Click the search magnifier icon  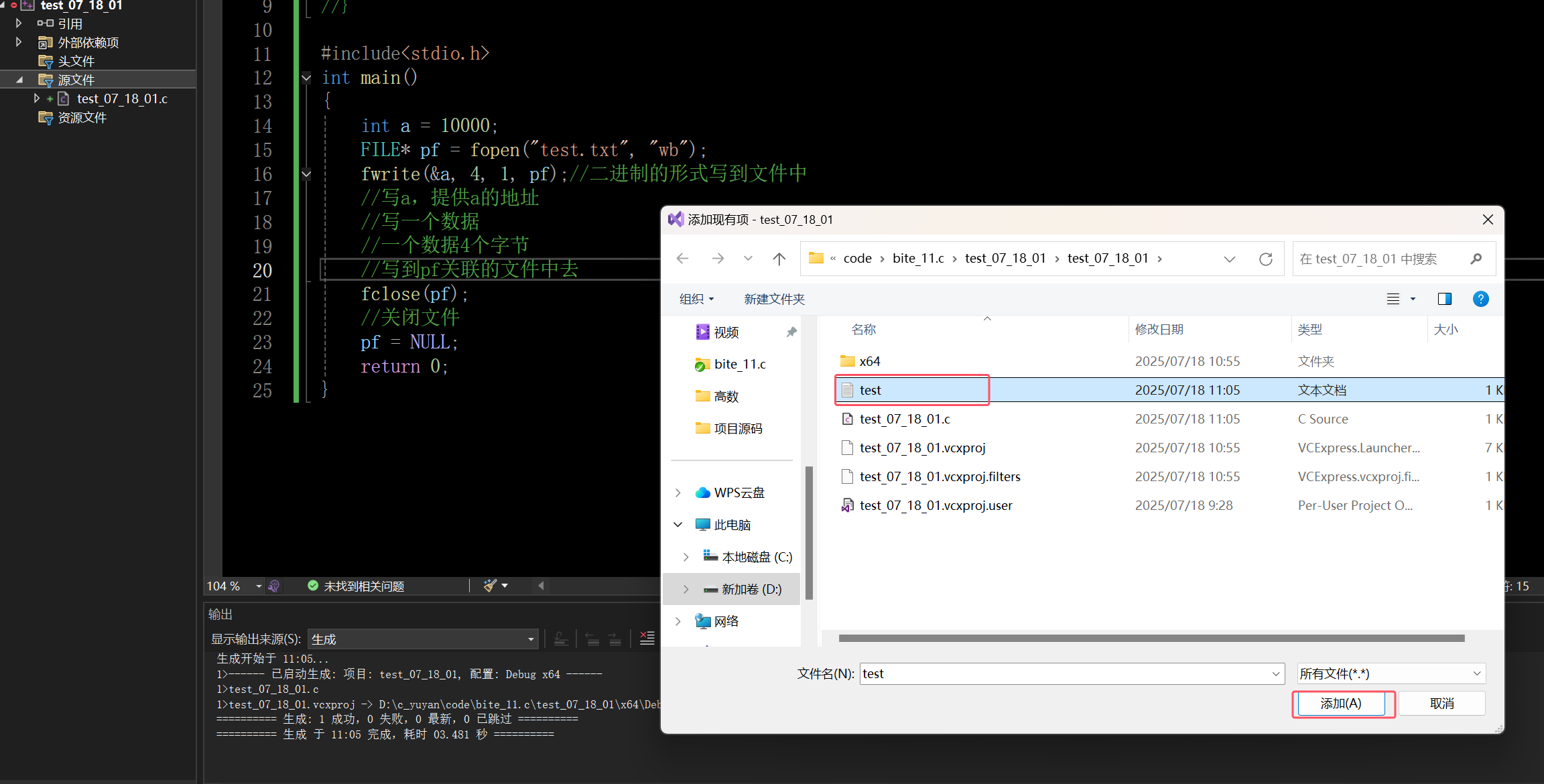[x=1476, y=259]
